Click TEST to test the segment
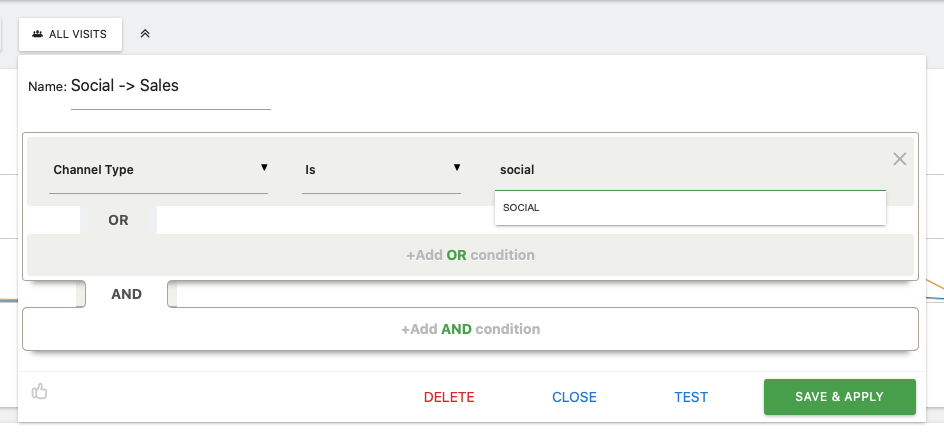 [x=691, y=397]
